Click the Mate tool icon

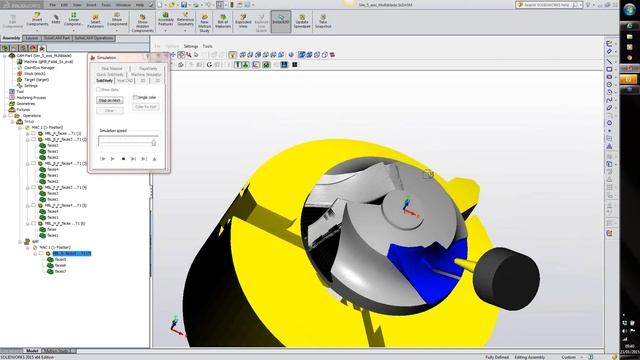(x=56, y=19)
